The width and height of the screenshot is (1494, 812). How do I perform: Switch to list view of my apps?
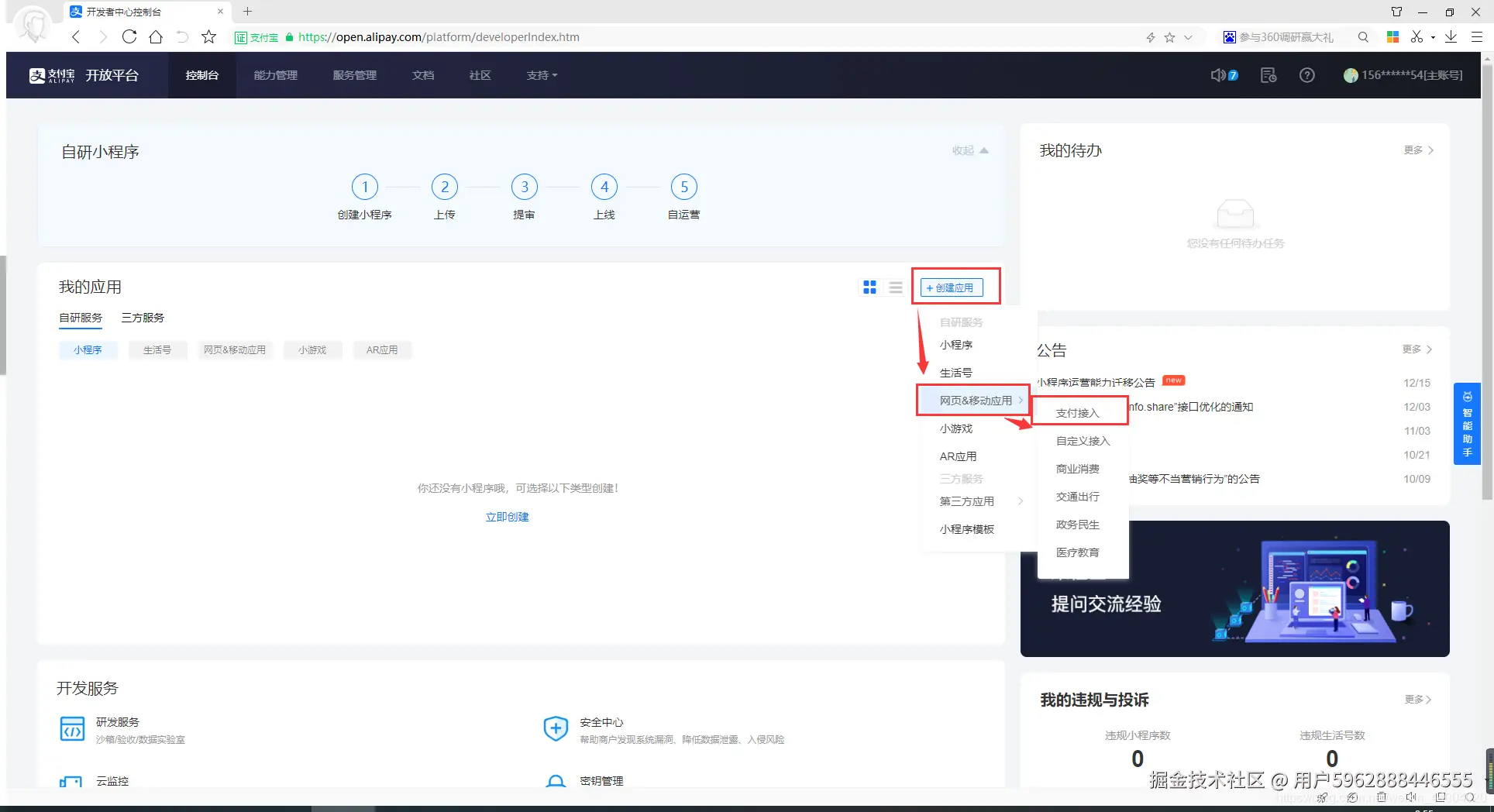896,287
